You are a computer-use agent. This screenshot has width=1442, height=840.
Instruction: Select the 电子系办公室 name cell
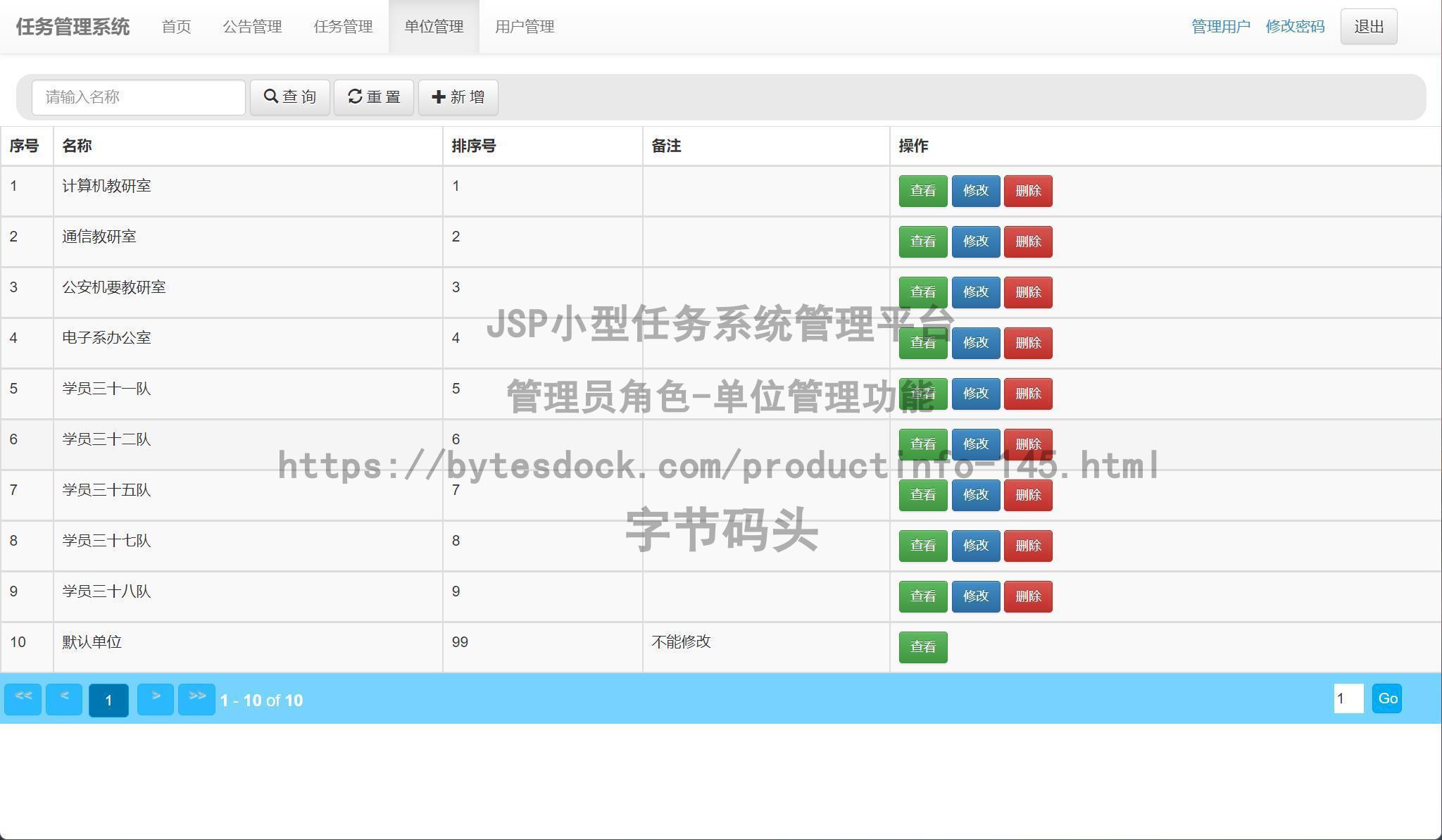coord(248,343)
